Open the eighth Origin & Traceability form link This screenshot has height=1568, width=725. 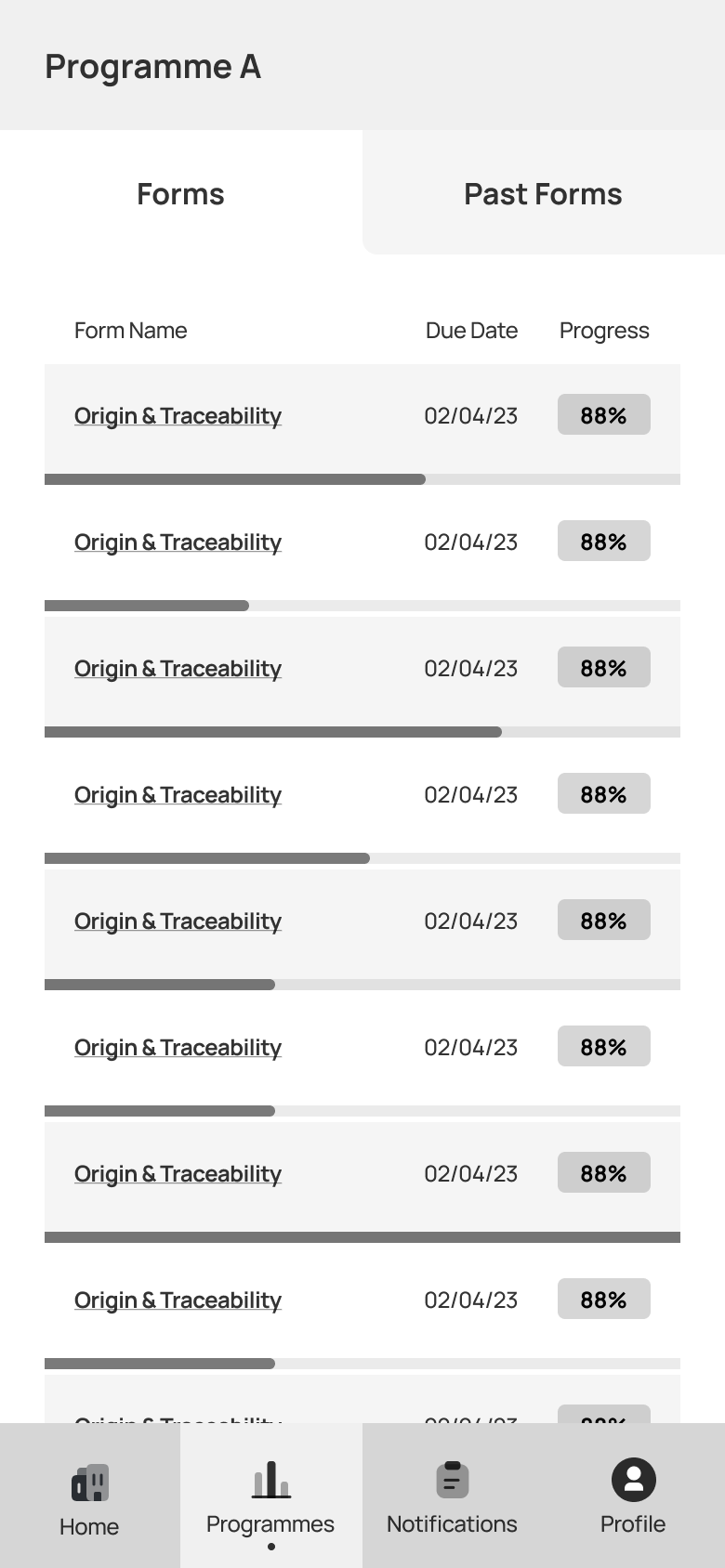178,1300
